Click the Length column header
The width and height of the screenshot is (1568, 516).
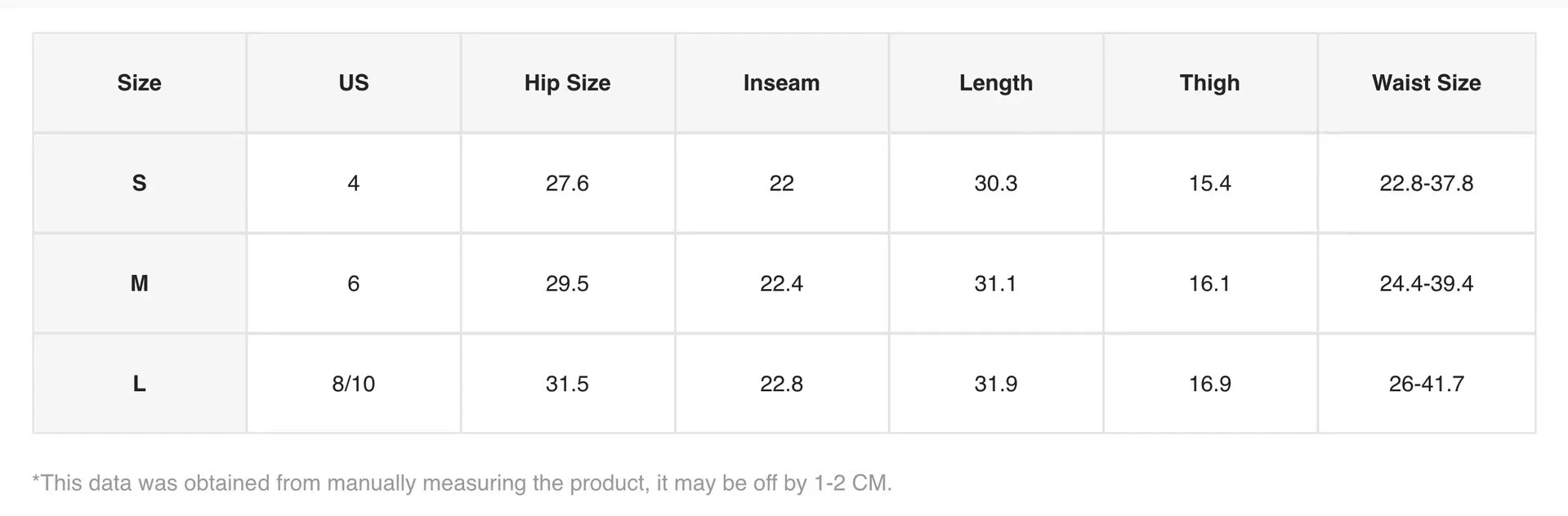(x=995, y=82)
